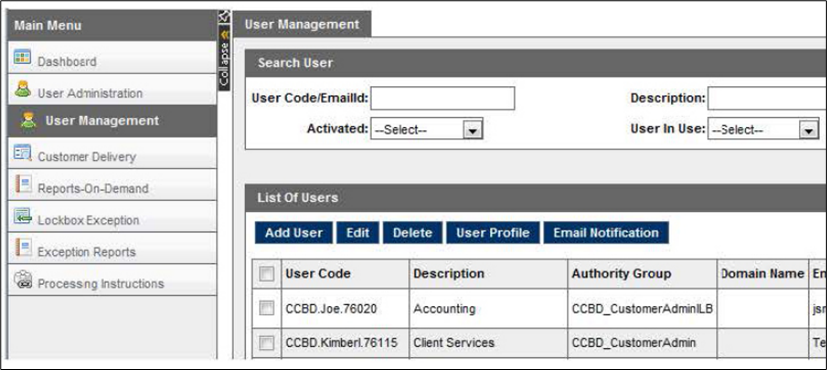Open Customer Delivery menu item
Screen dimensions: 827x370
click(112, 153)
